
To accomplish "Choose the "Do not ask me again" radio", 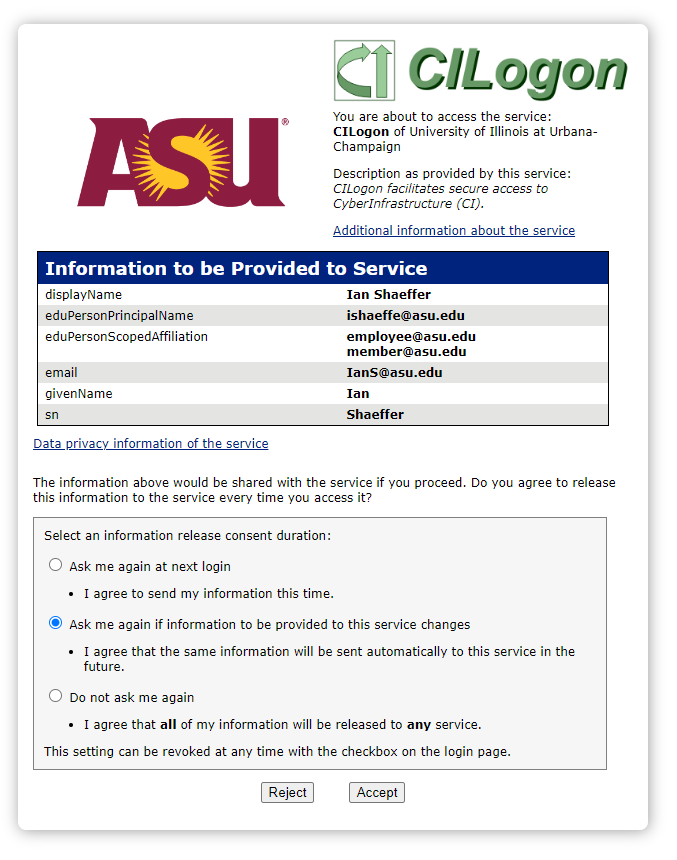I will coord(56,696).
